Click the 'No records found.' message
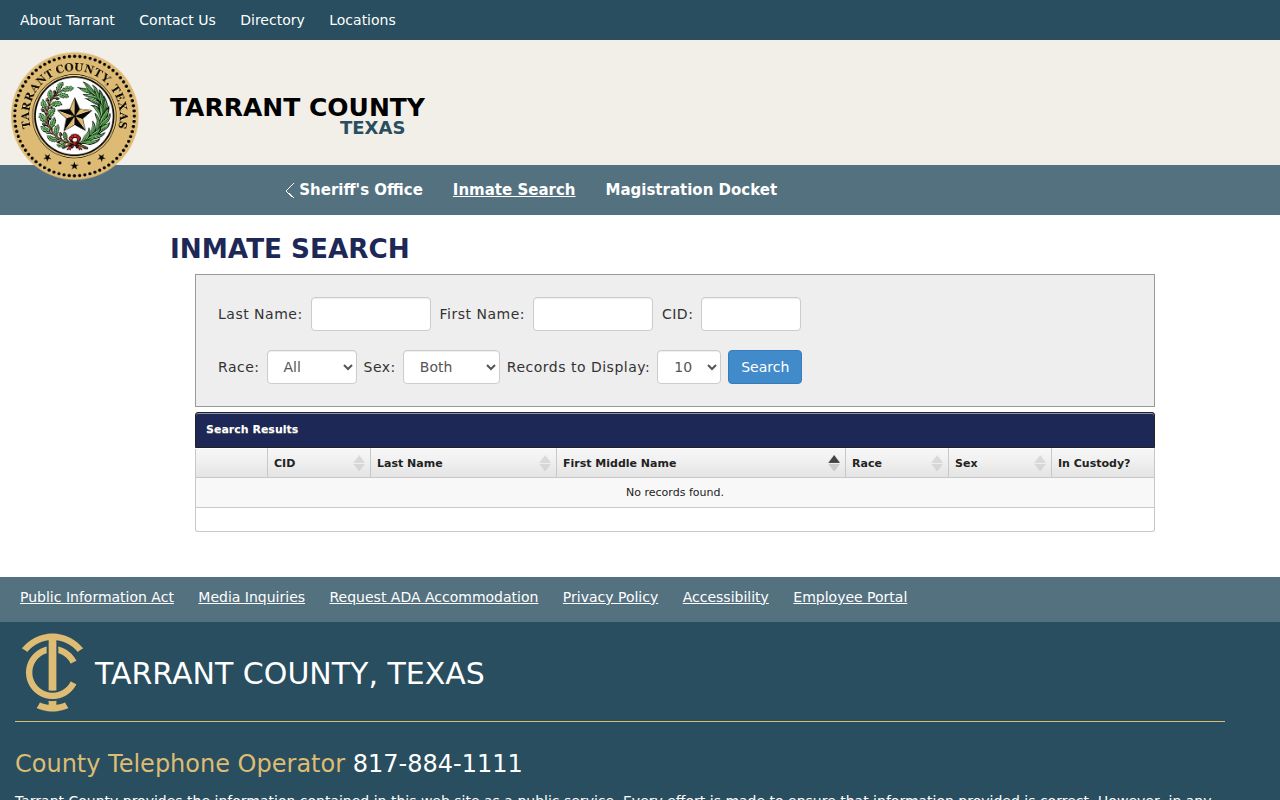Screen dimensions: 1280x800 [675, 492]
